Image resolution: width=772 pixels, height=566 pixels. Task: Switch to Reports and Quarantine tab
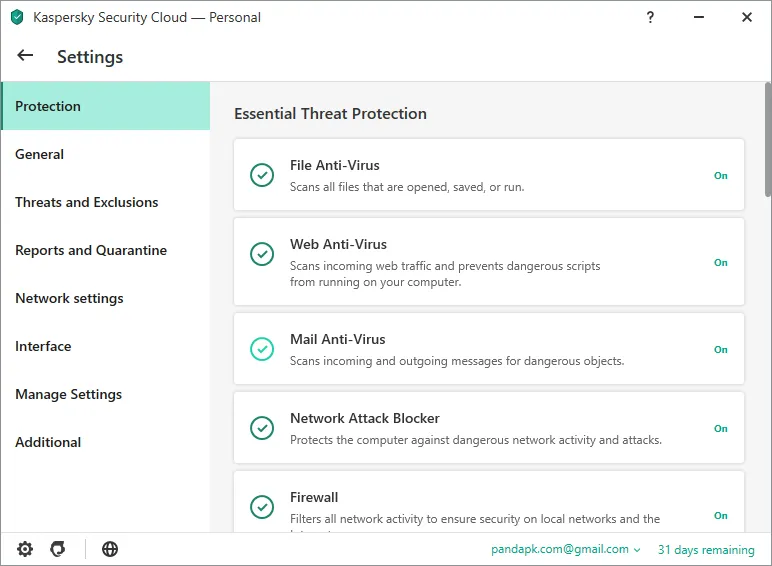[91, 250]
